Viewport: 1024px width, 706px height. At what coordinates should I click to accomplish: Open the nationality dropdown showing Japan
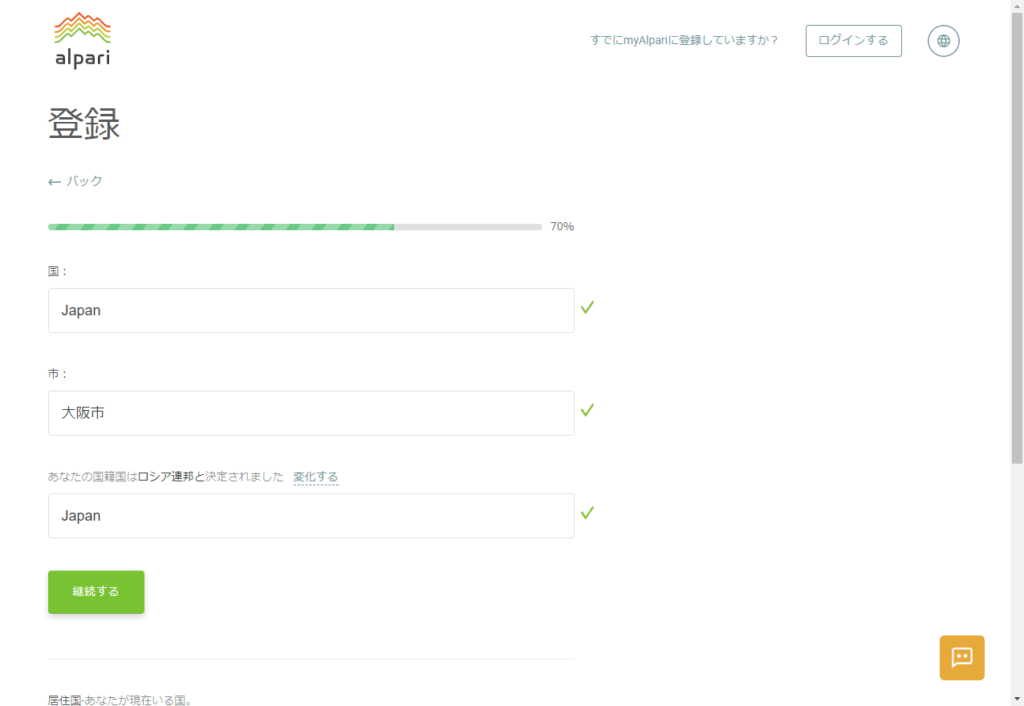click(x=311, y=515)
